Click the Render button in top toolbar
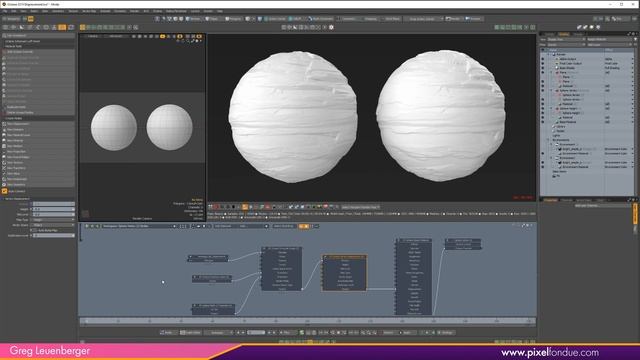 (454, 19)
